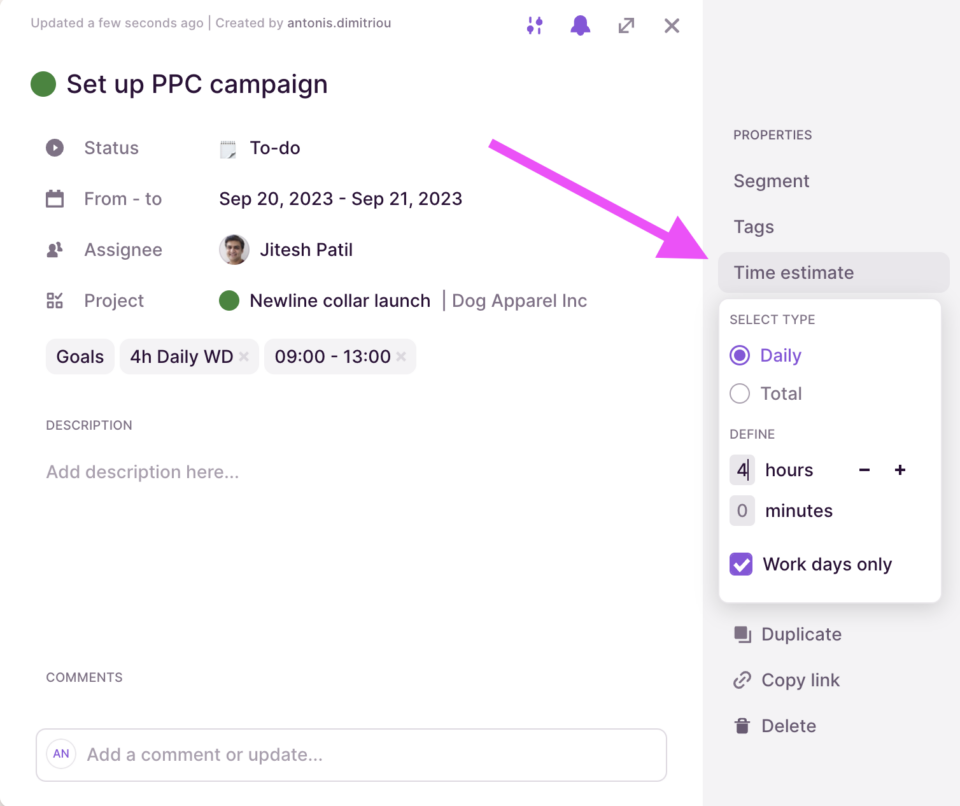Image resolution: width=960 pixels, height=806 pixels.
Task: Click the Goals tag chip
Action: [x=79, y=356]
